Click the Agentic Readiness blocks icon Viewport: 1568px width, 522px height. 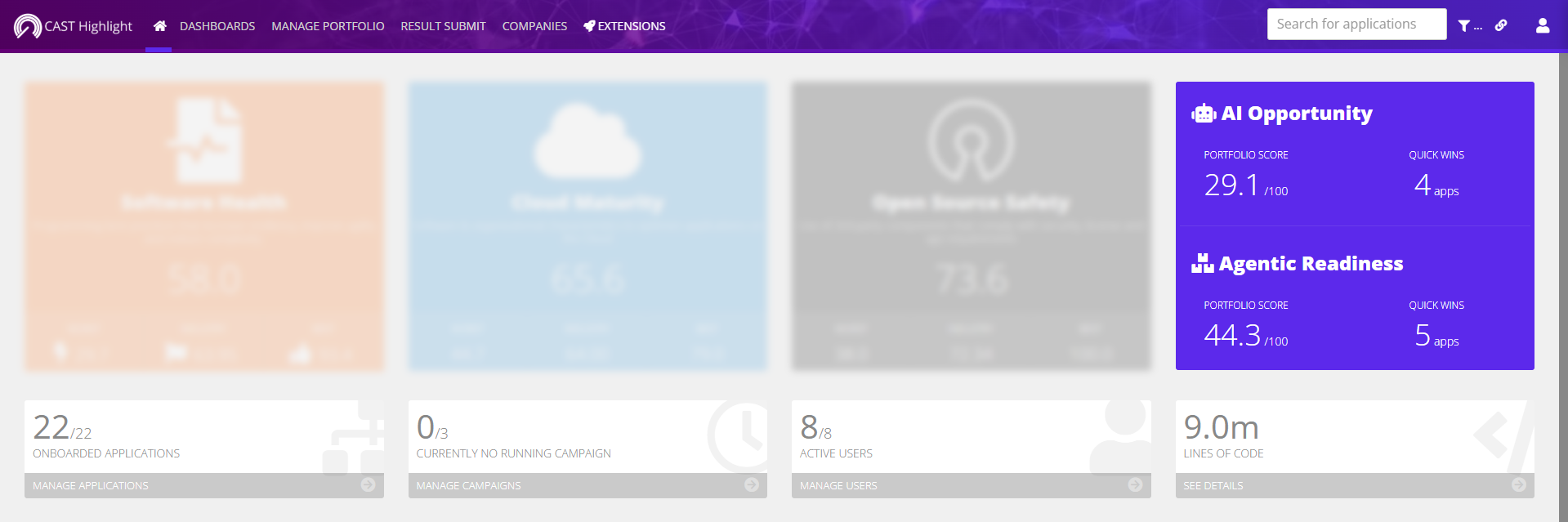click(1203, 263)
